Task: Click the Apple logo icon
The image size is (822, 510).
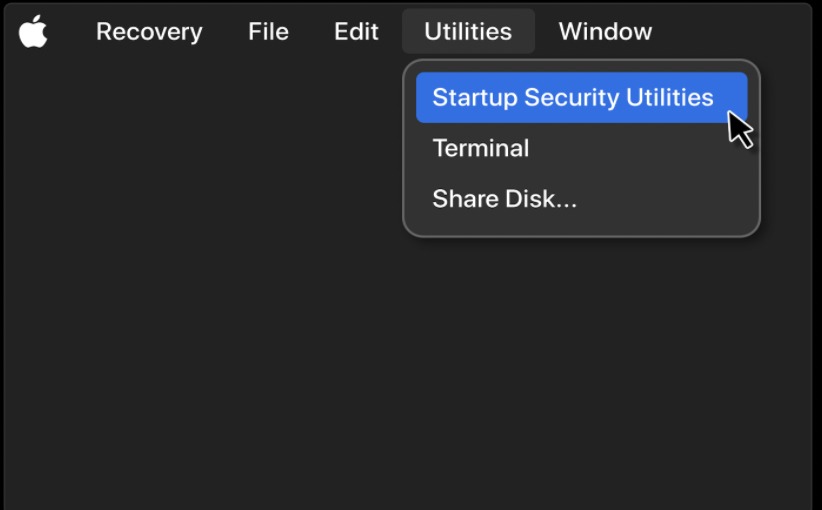Action: [33, 31]
